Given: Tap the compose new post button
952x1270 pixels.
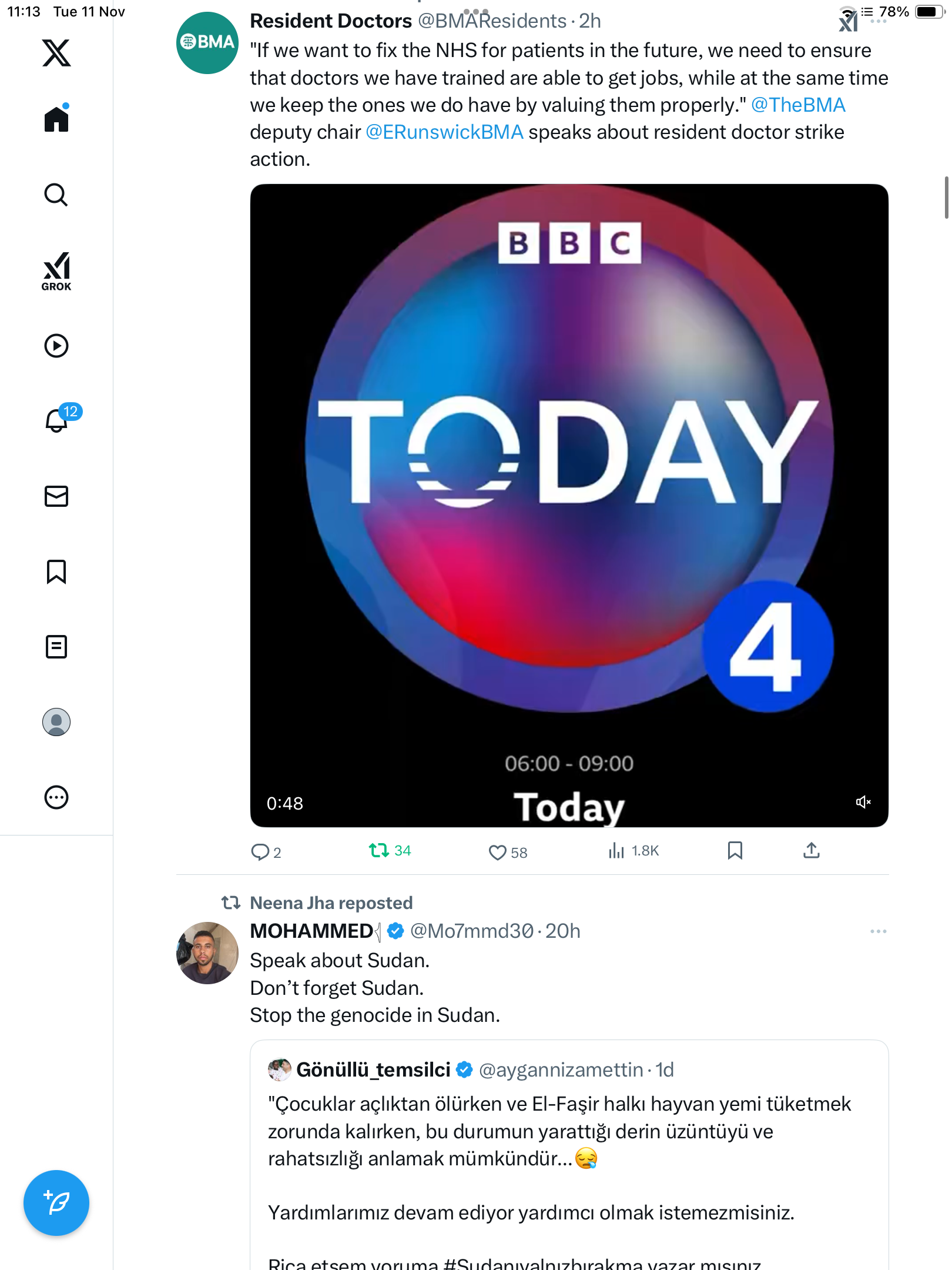Looking at the screenshot, I should click(56, 1203).
